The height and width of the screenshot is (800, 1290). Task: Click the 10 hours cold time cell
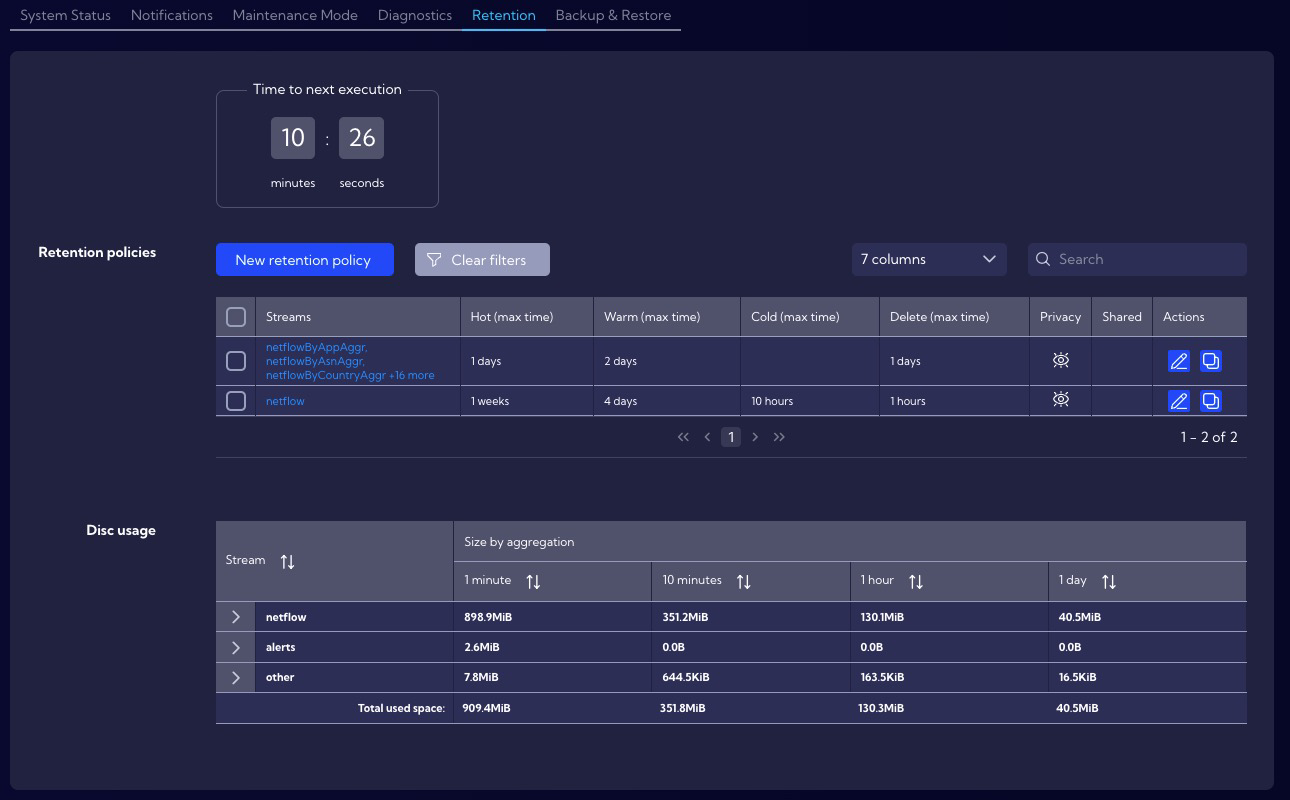point(810,401)
